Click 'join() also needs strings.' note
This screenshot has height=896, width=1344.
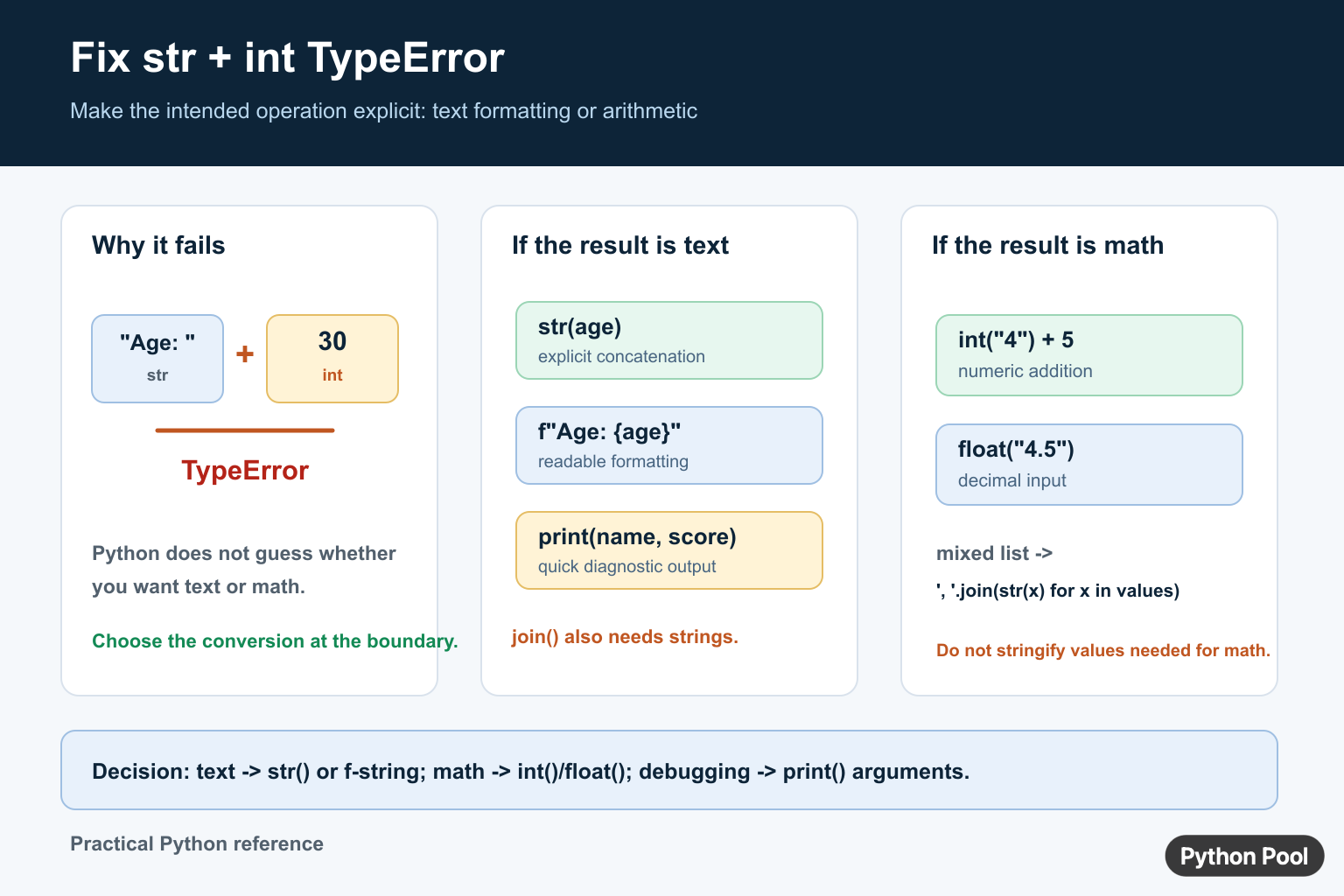point(625,637)
